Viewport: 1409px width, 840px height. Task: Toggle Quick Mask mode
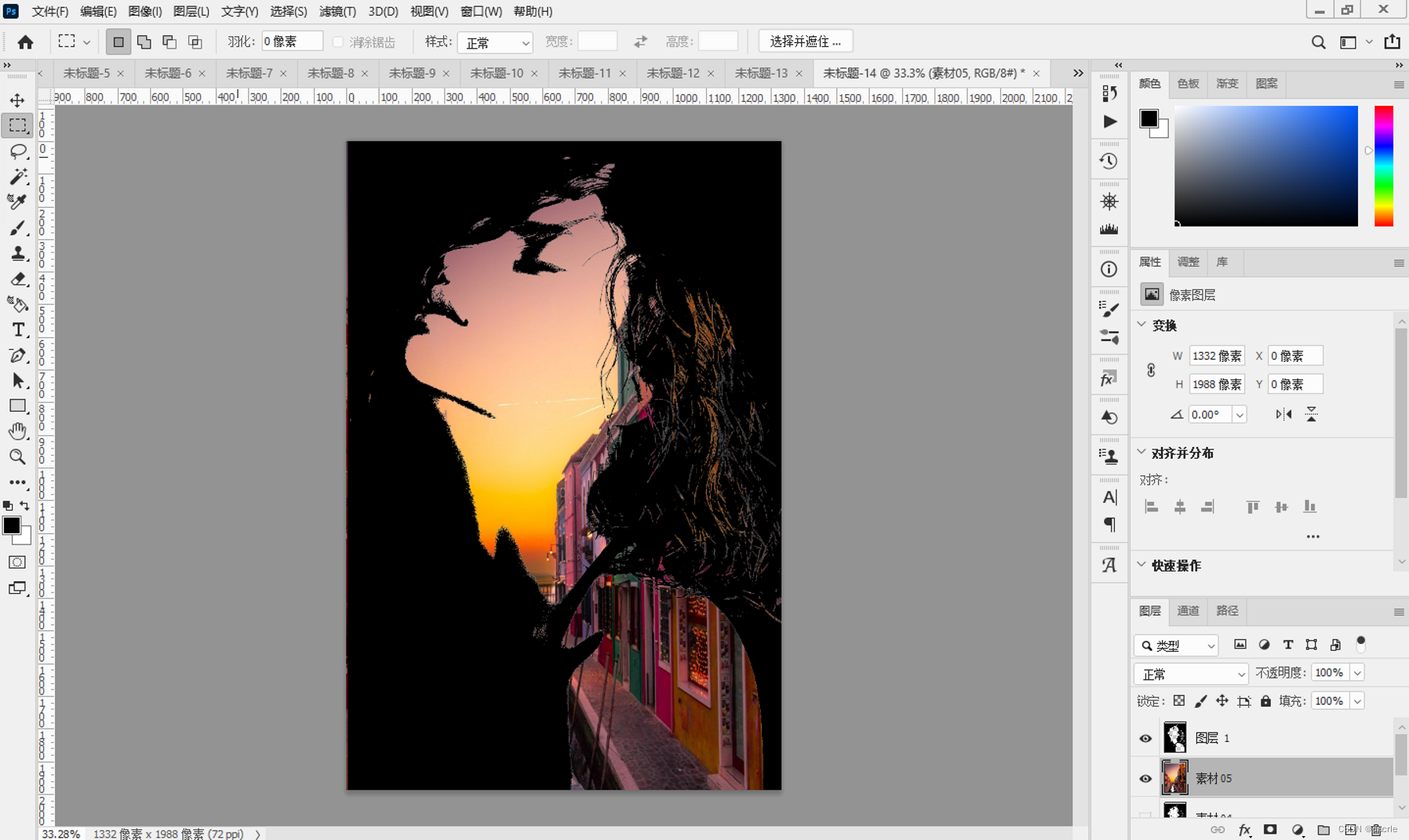click(17, 562)
